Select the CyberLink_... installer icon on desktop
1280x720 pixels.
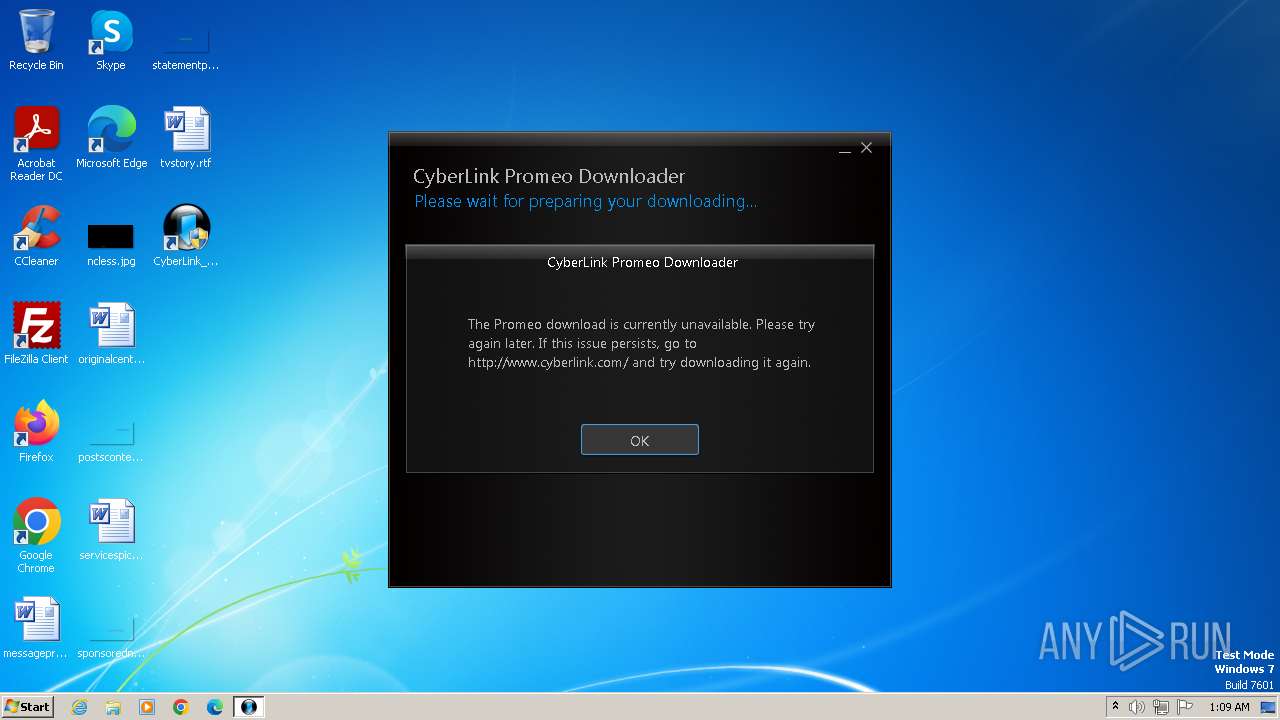click(186, 236)
